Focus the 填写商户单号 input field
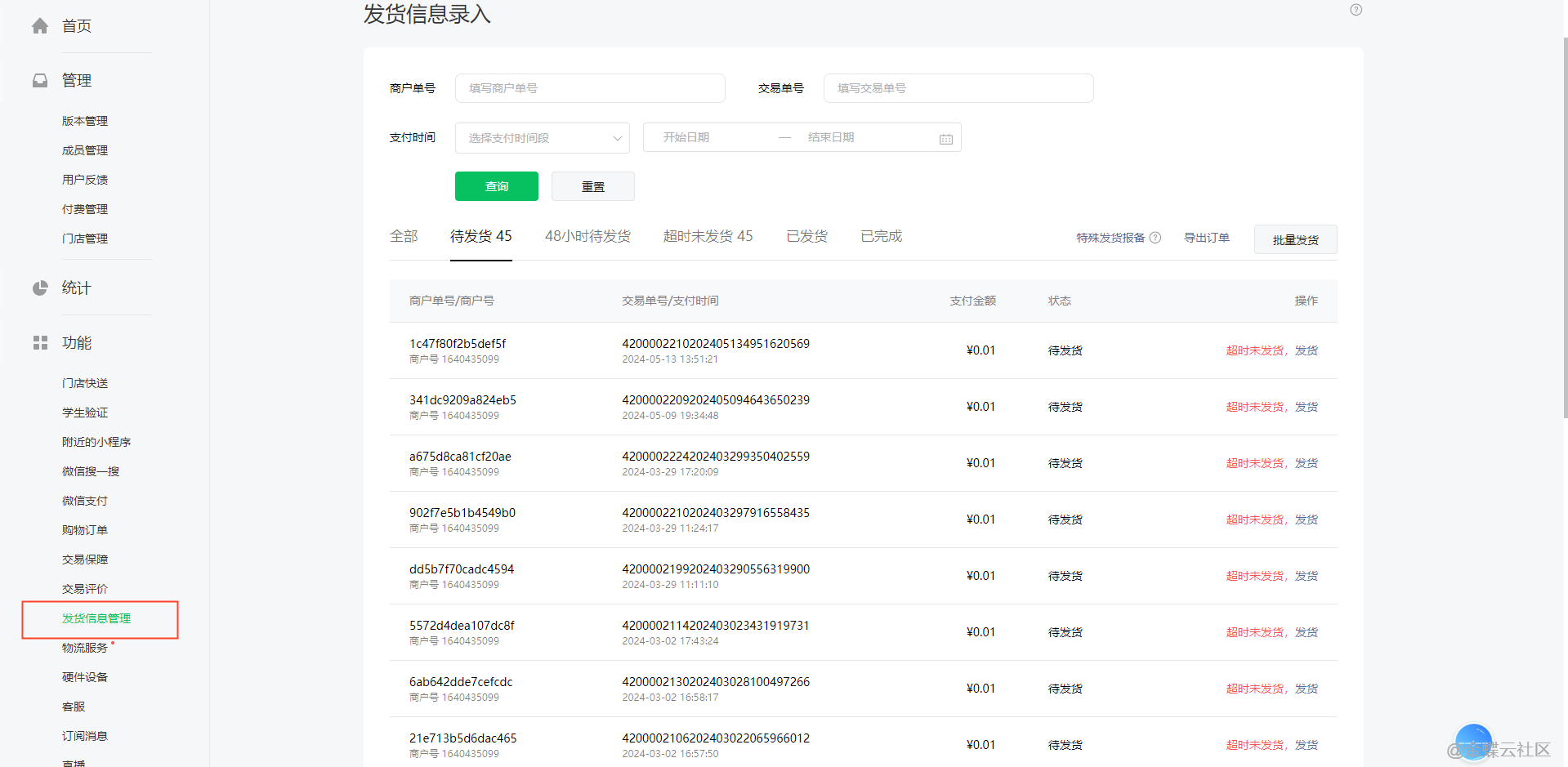This screenshot has height=767, width=1568. 589,88
